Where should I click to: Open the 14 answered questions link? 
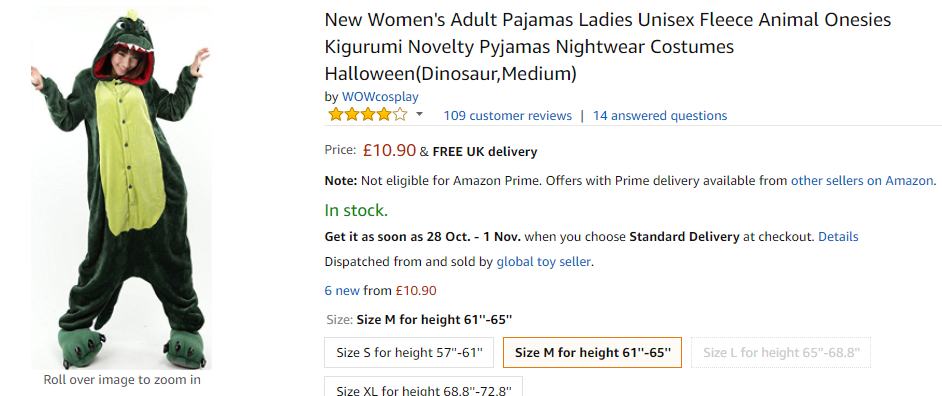(x=660, y=115)
